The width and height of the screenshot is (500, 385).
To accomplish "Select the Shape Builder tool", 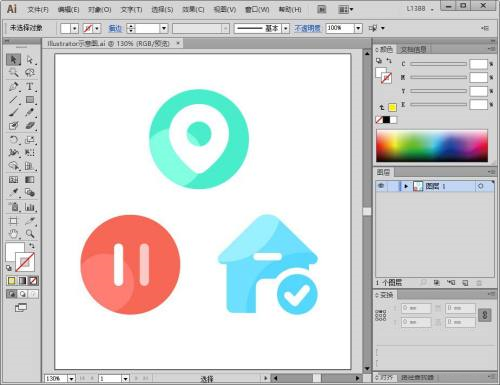I will coord(13,166).
